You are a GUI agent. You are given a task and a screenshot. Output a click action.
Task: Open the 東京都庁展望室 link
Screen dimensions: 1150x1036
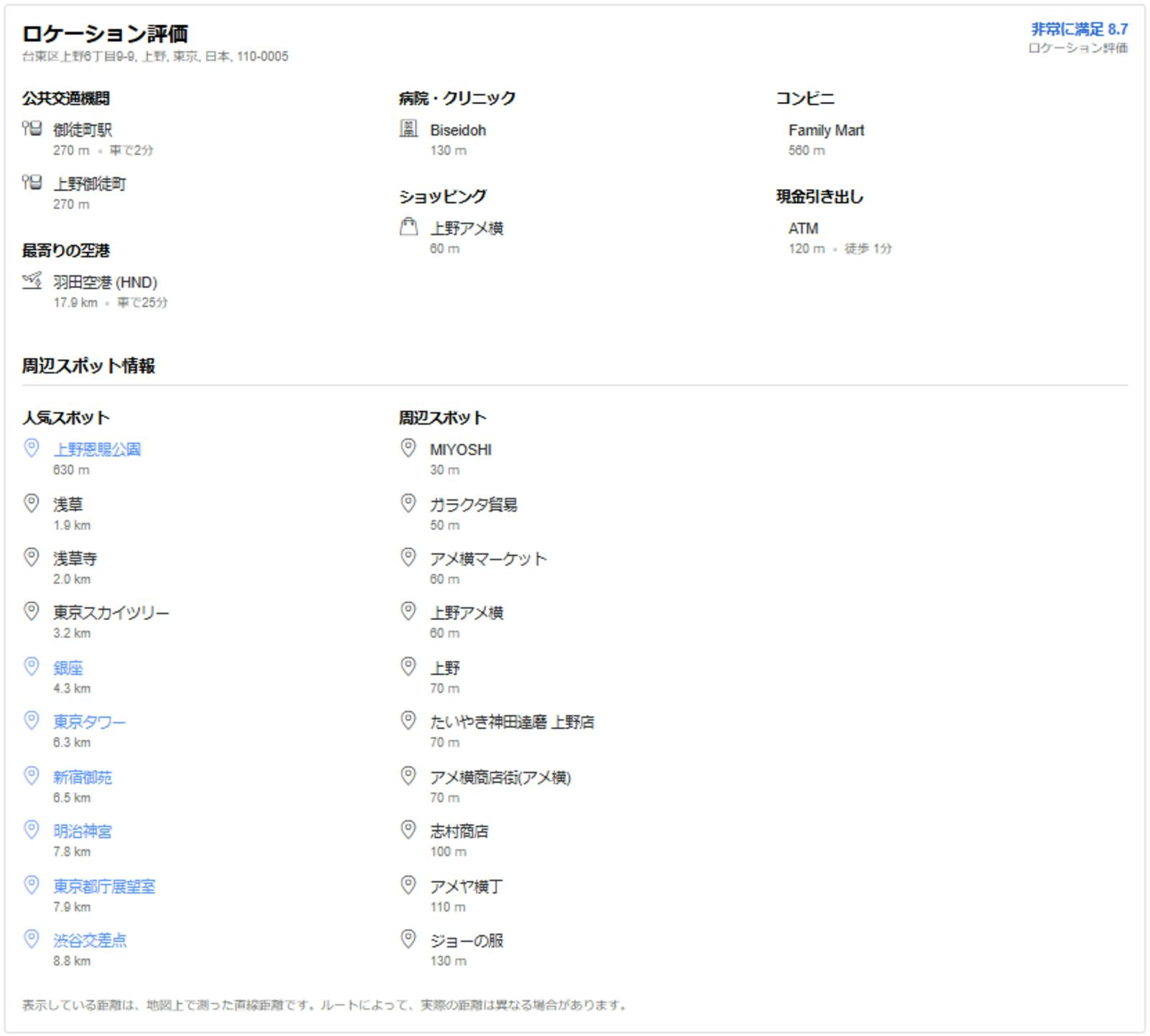coord(104,887)
